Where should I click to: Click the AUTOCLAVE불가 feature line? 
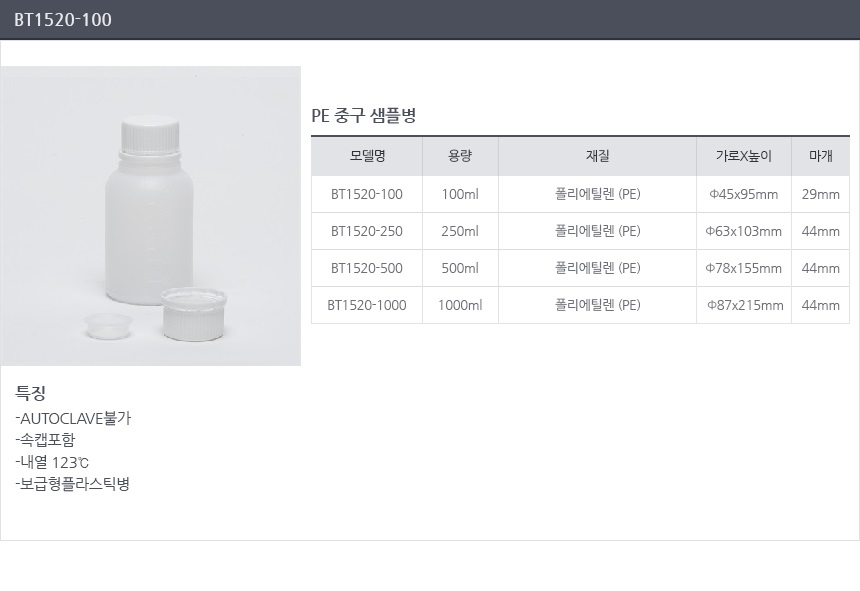(74, 418)
